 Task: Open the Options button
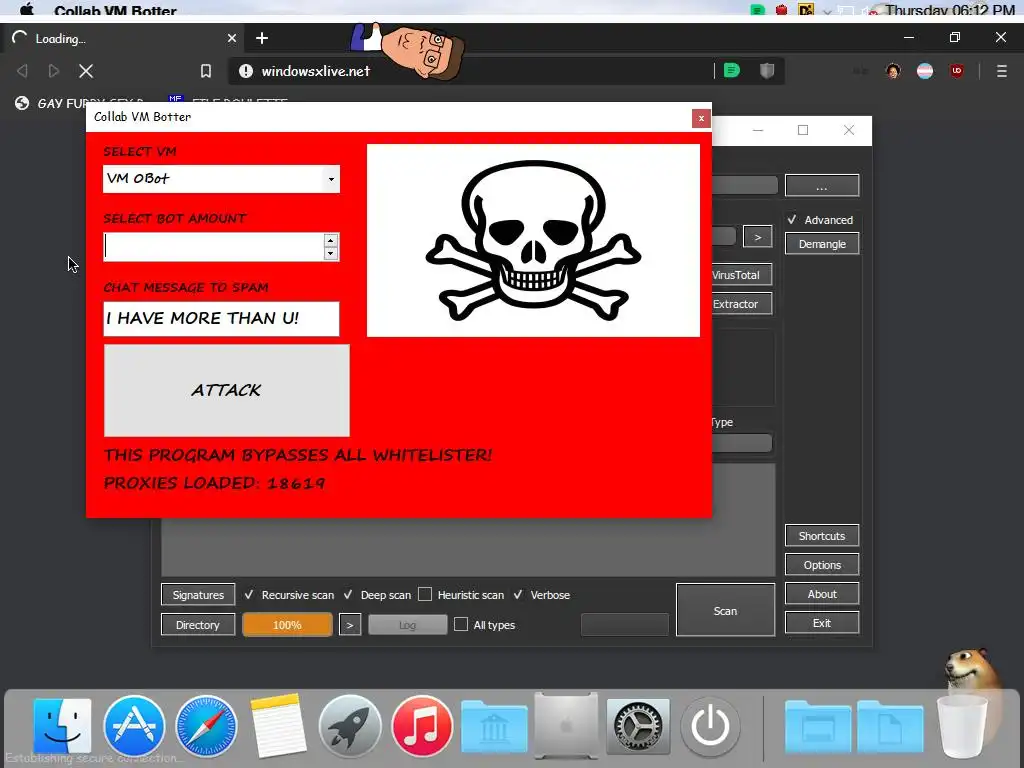pyautogui.click(x=822, y=565)
